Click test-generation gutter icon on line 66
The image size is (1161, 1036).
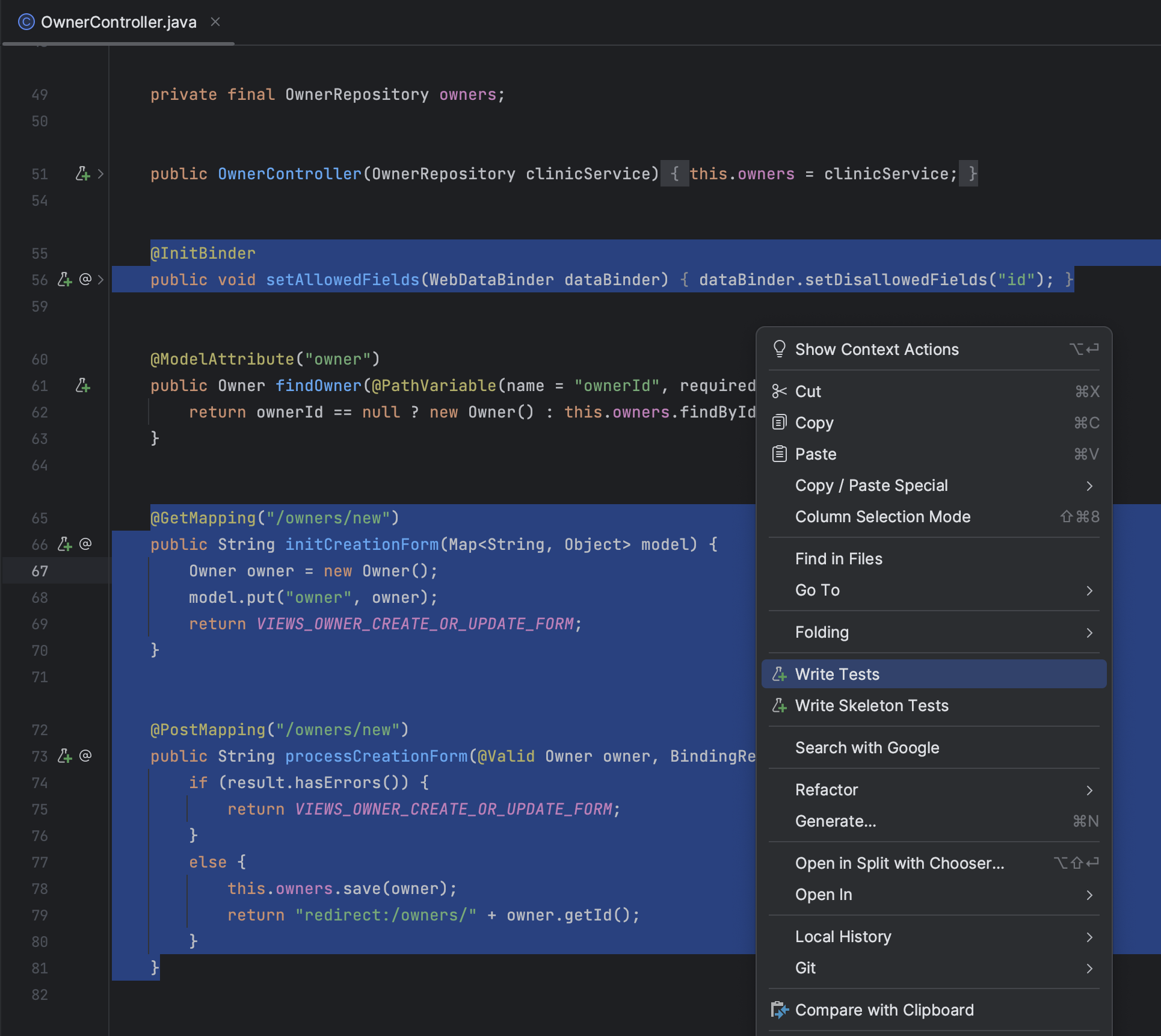point(65,544)
